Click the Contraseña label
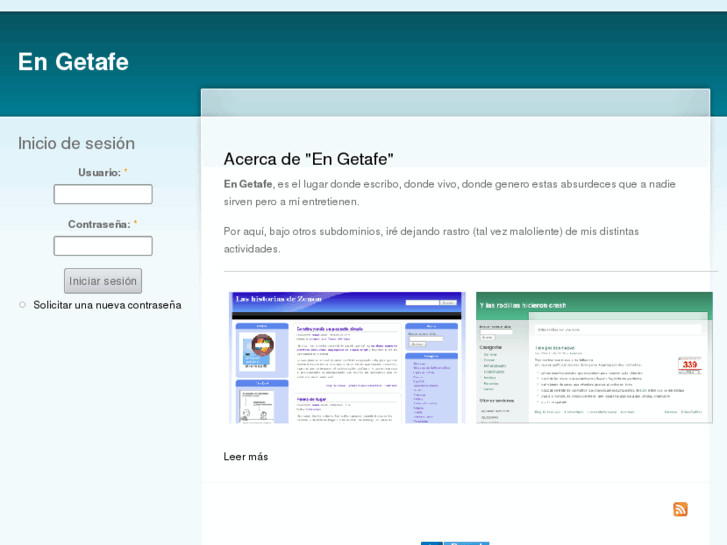This screenshot has height=545, width=727. point(99,224)
